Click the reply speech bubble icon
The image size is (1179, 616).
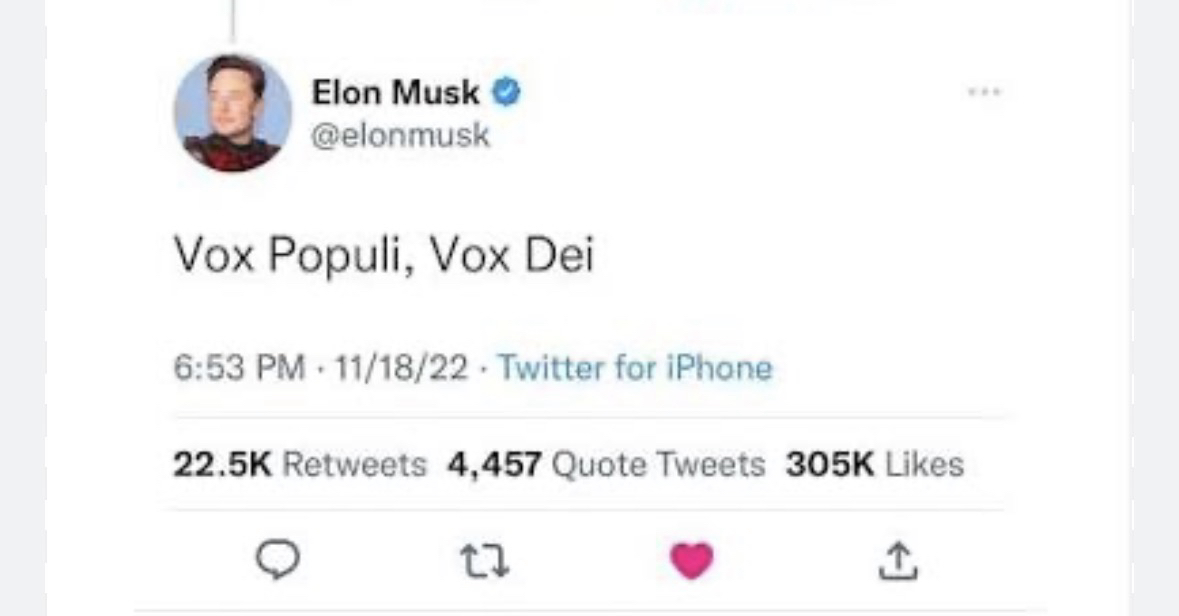click(278, 561)
